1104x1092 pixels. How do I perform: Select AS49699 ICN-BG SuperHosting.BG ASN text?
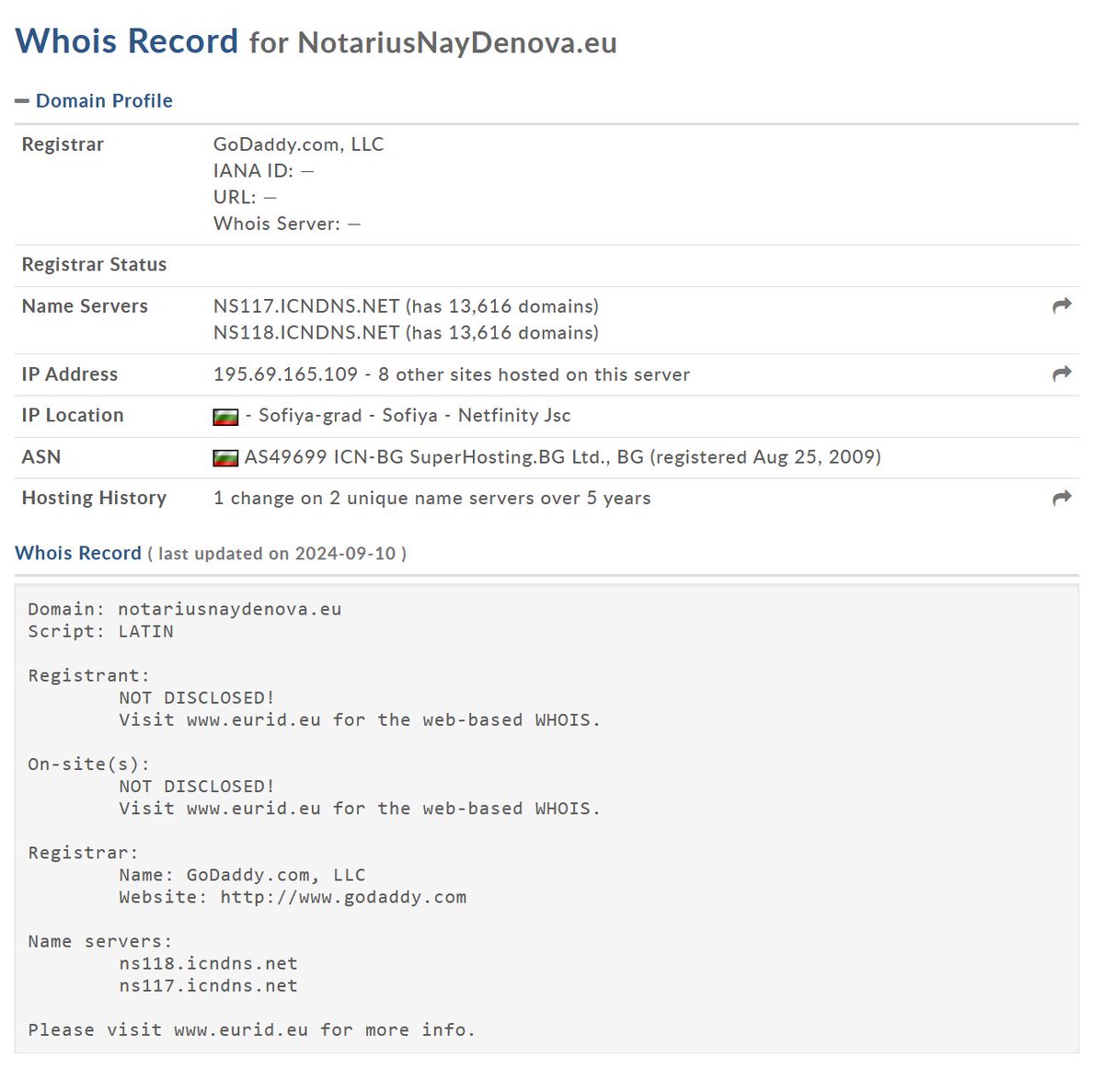pos(563,457)
